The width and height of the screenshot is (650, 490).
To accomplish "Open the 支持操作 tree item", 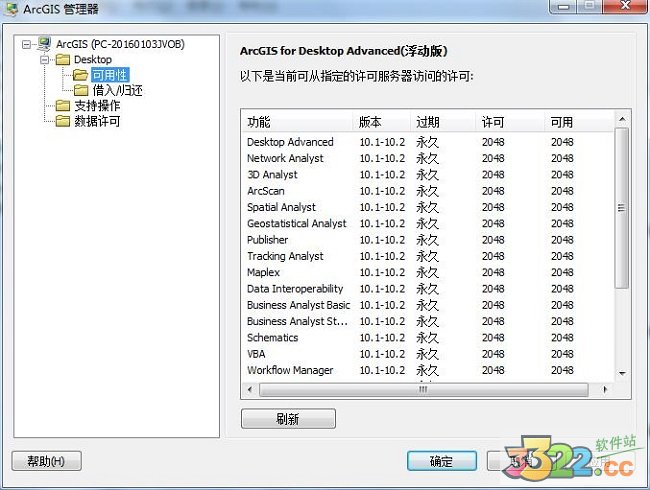I will pos(97,106).
